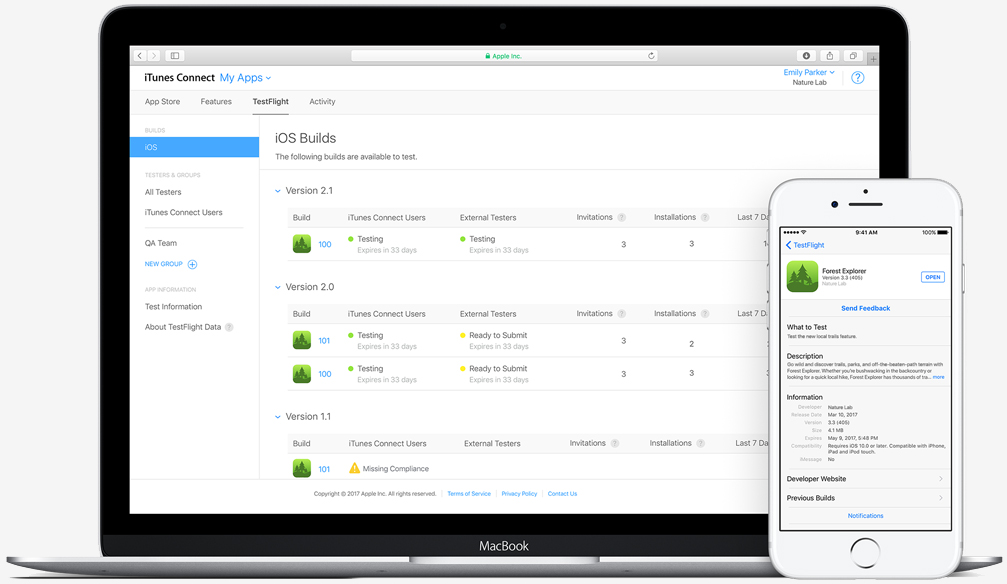Select the TestFlight tab
Image resolution: width=1007 pixels, height=584 pixels.
pos(270,102)
